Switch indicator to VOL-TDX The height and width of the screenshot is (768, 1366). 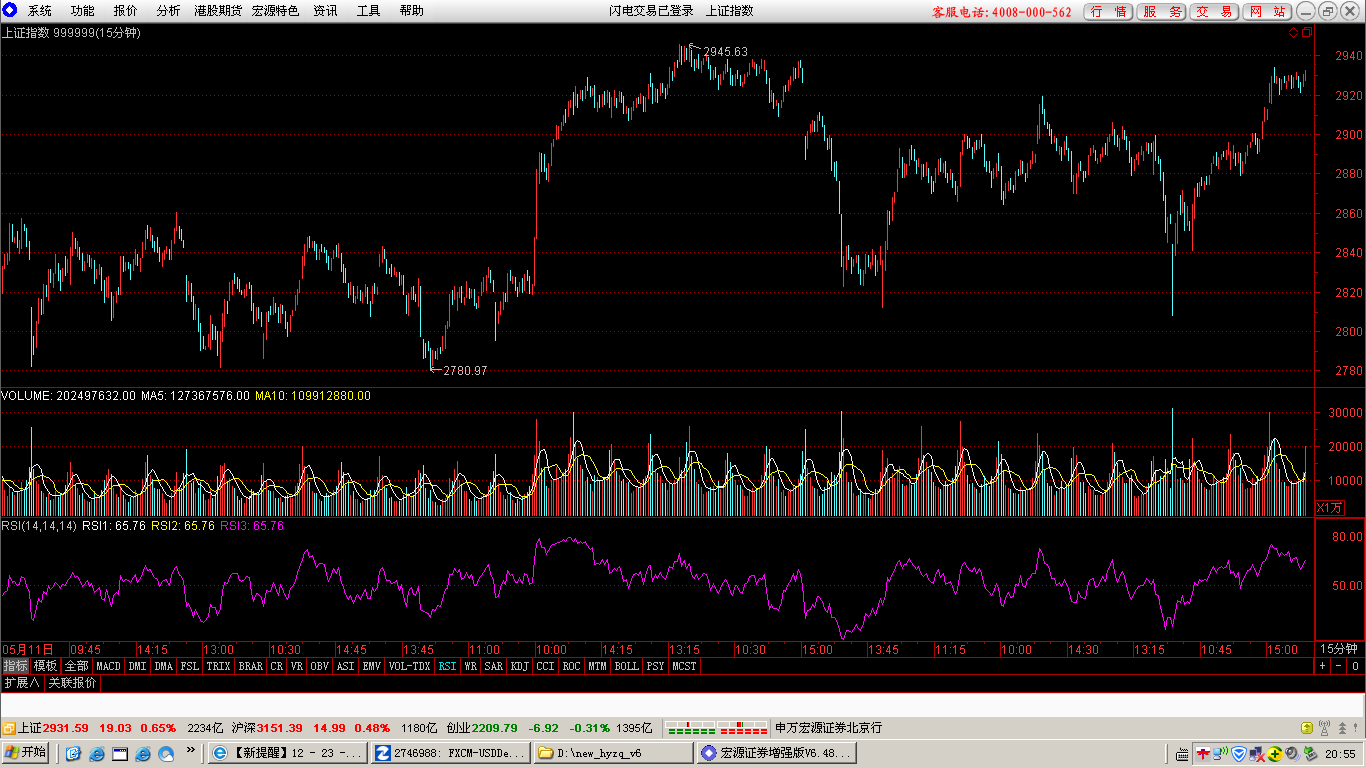pos(409,665)
